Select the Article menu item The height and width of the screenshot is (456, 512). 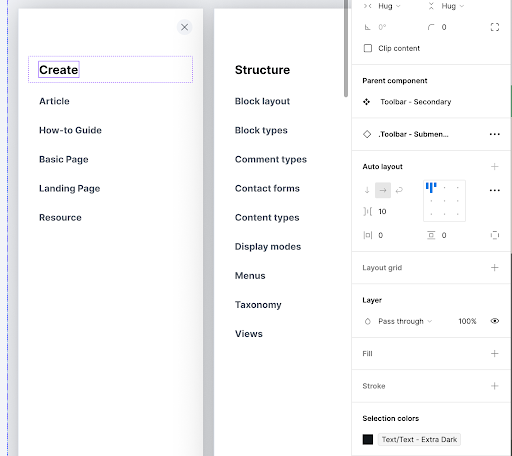point(54,101)
